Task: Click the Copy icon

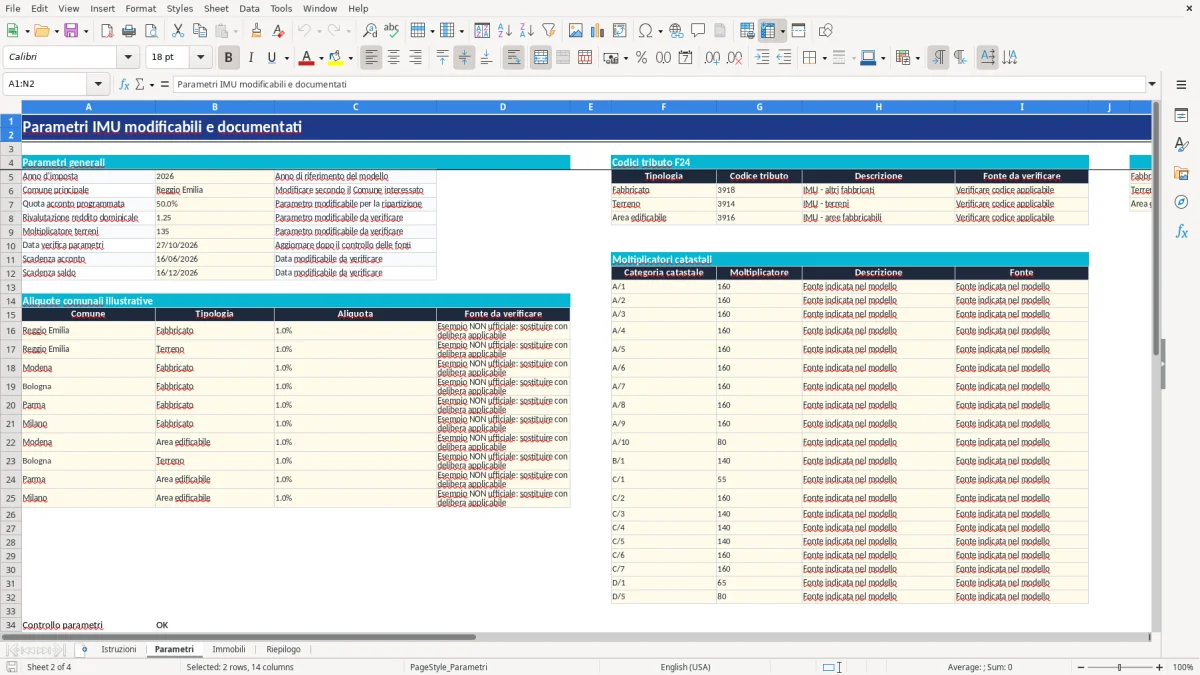Action: (x=200, y=31)
